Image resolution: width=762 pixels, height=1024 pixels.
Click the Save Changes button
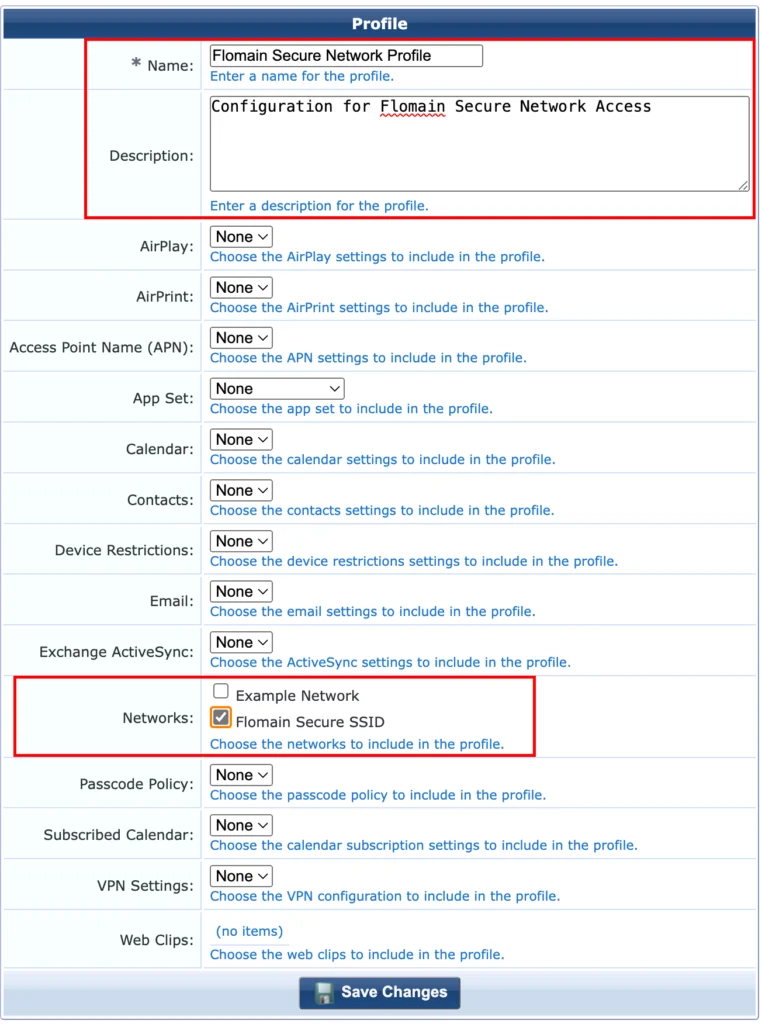click(x=379, y=992)
